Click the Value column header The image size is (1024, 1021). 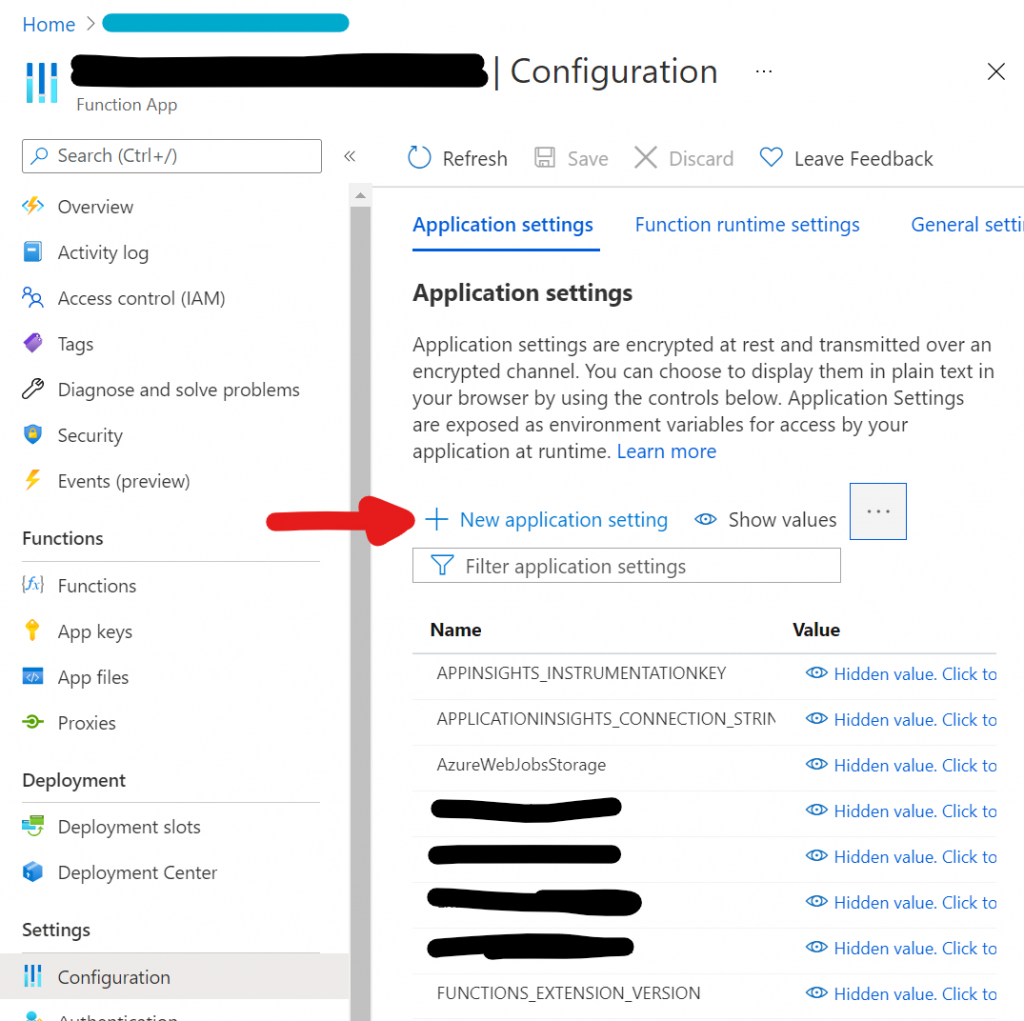pyautogui.click(x=816, y=630)
